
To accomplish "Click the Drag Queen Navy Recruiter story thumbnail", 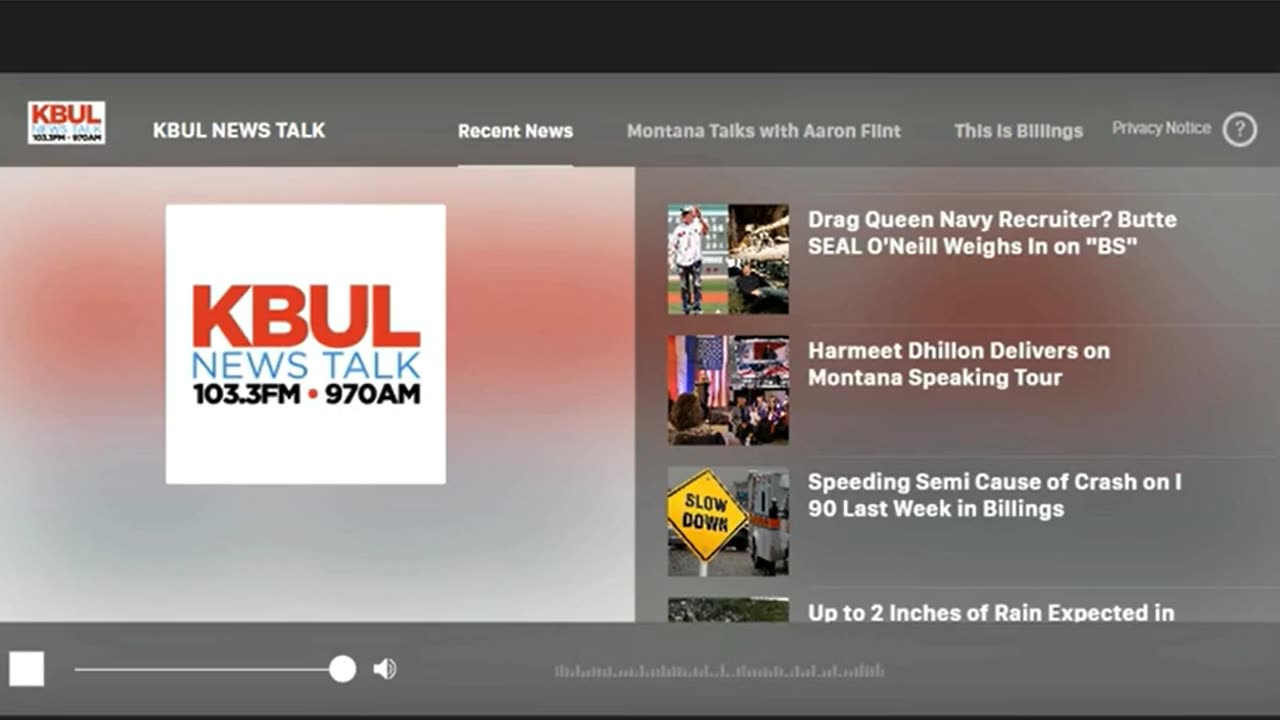I will [x=728, y=259].
